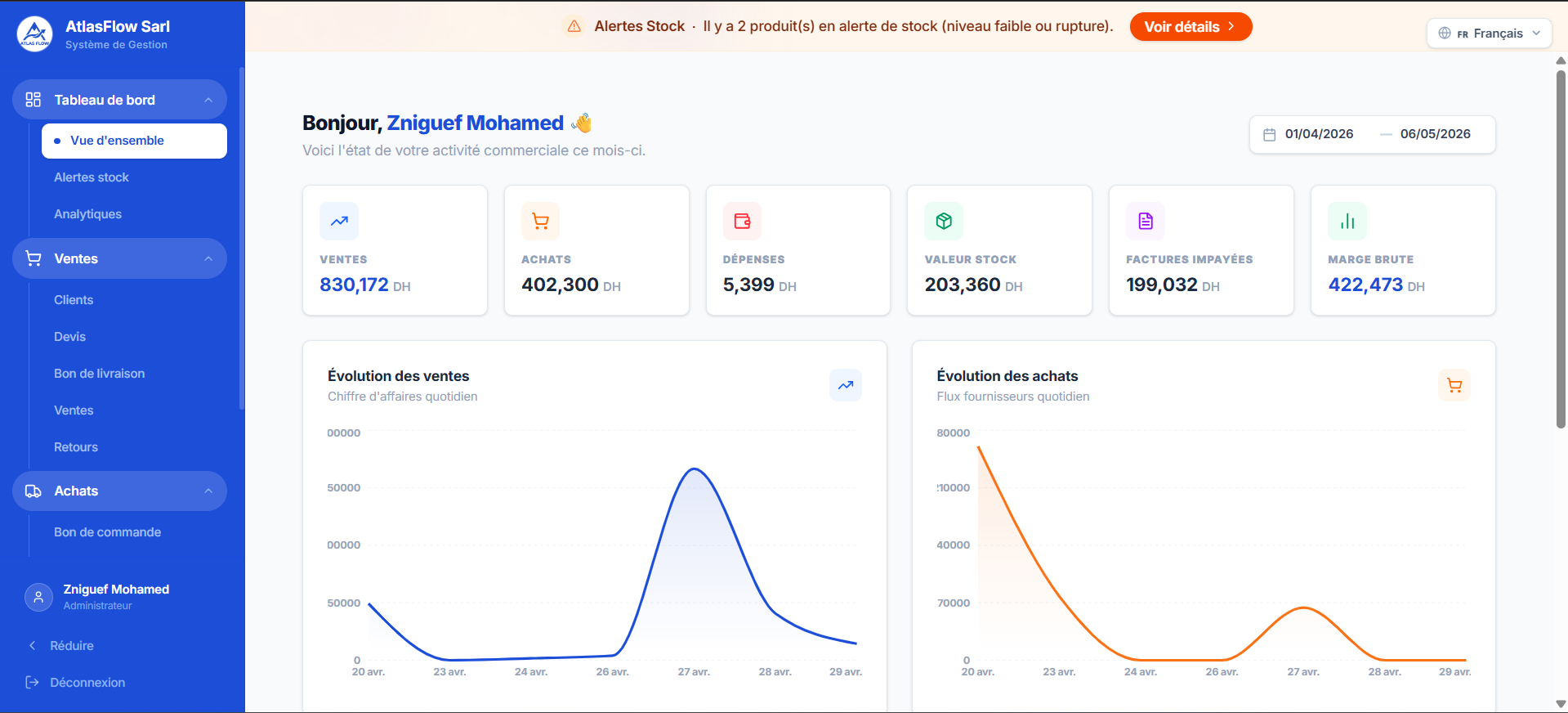The height and width of the screenshot is (713, 1568).
Task: Click the user avatar icon in sidebar
Action: point(38,597)
